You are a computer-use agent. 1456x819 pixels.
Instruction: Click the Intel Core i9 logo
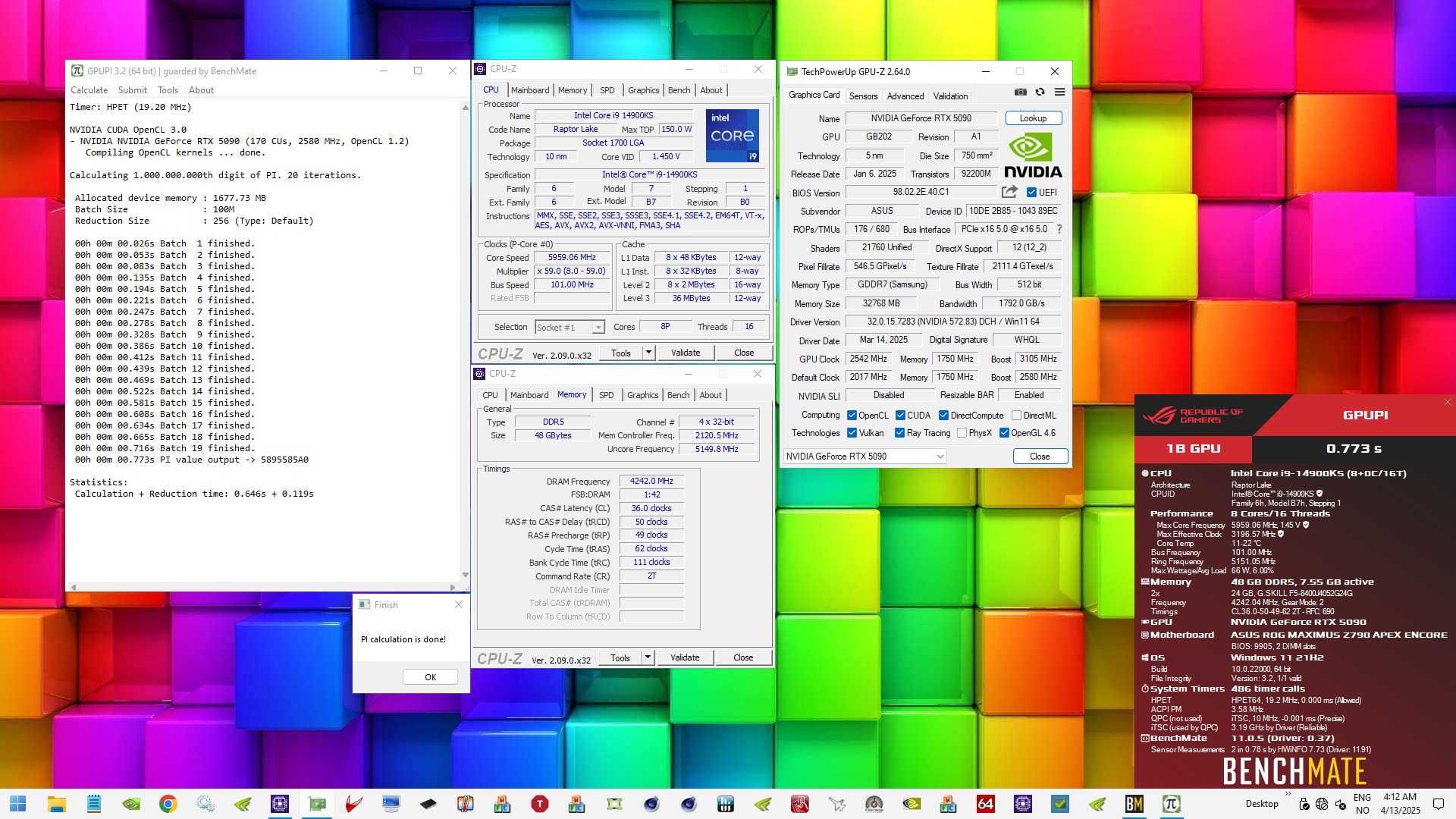(x=732, y=136)
